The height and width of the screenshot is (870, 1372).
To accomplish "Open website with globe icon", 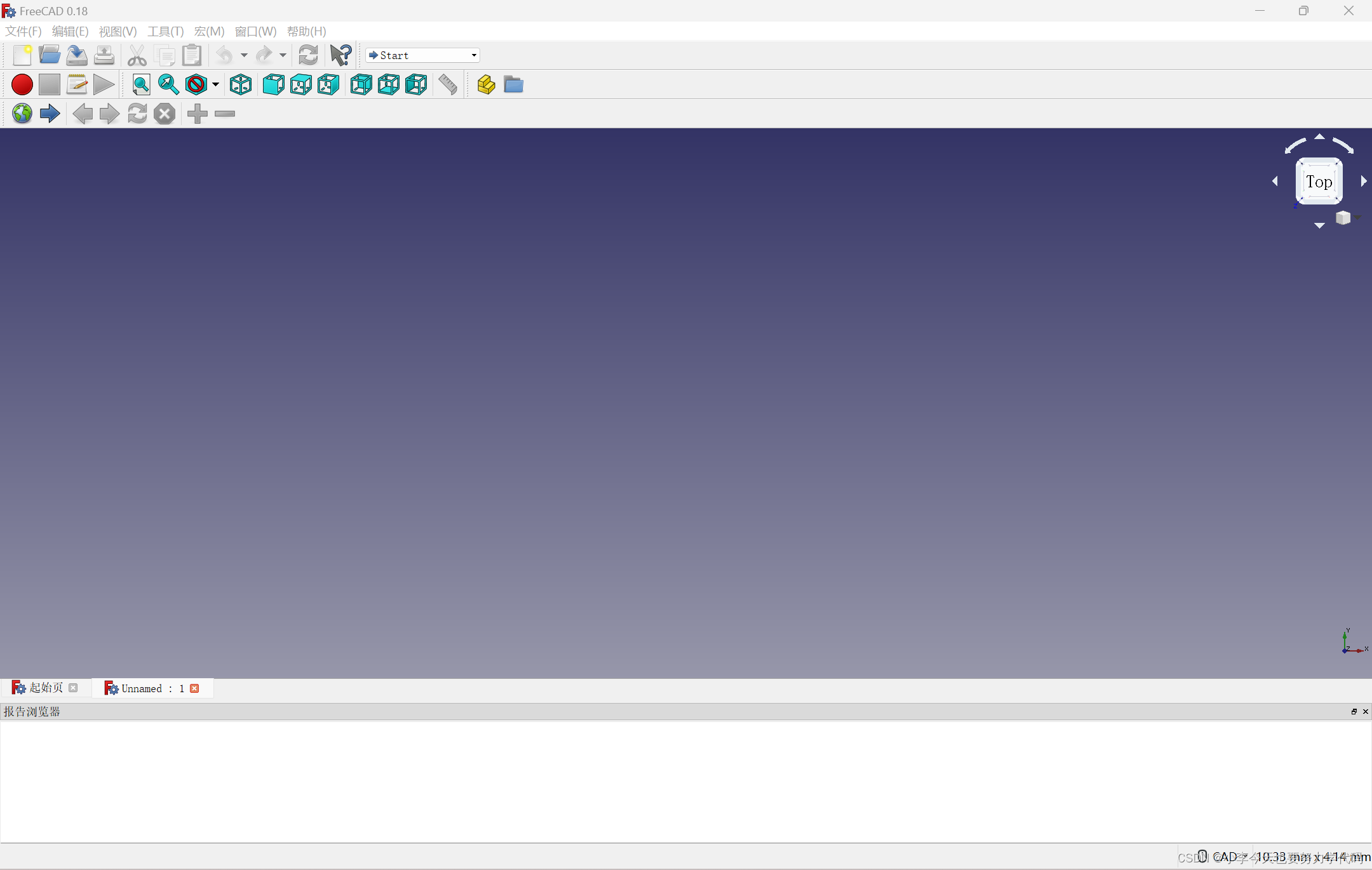I will coord(22,113).
